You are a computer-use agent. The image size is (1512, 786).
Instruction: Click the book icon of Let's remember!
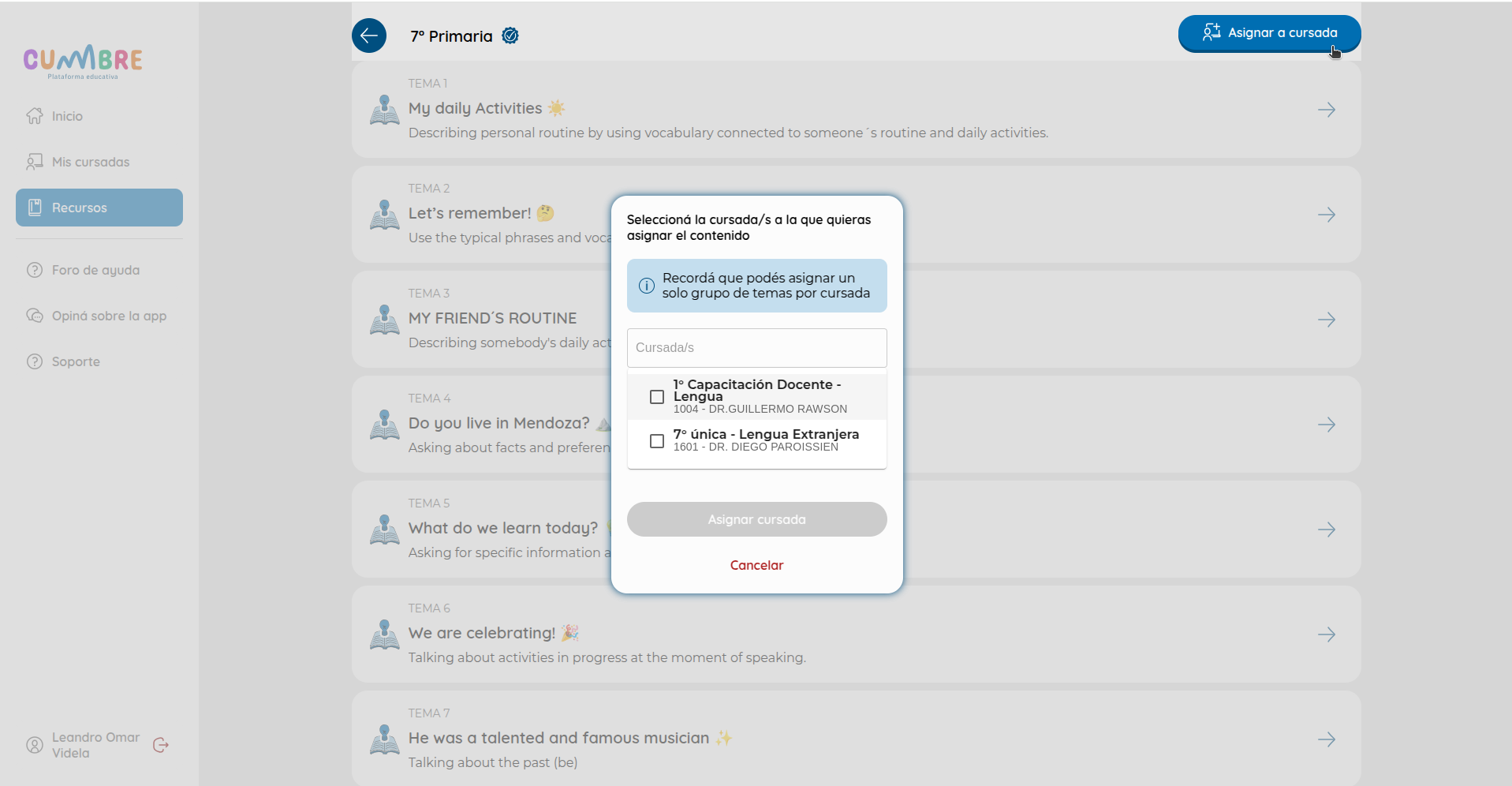coord(385,215)
